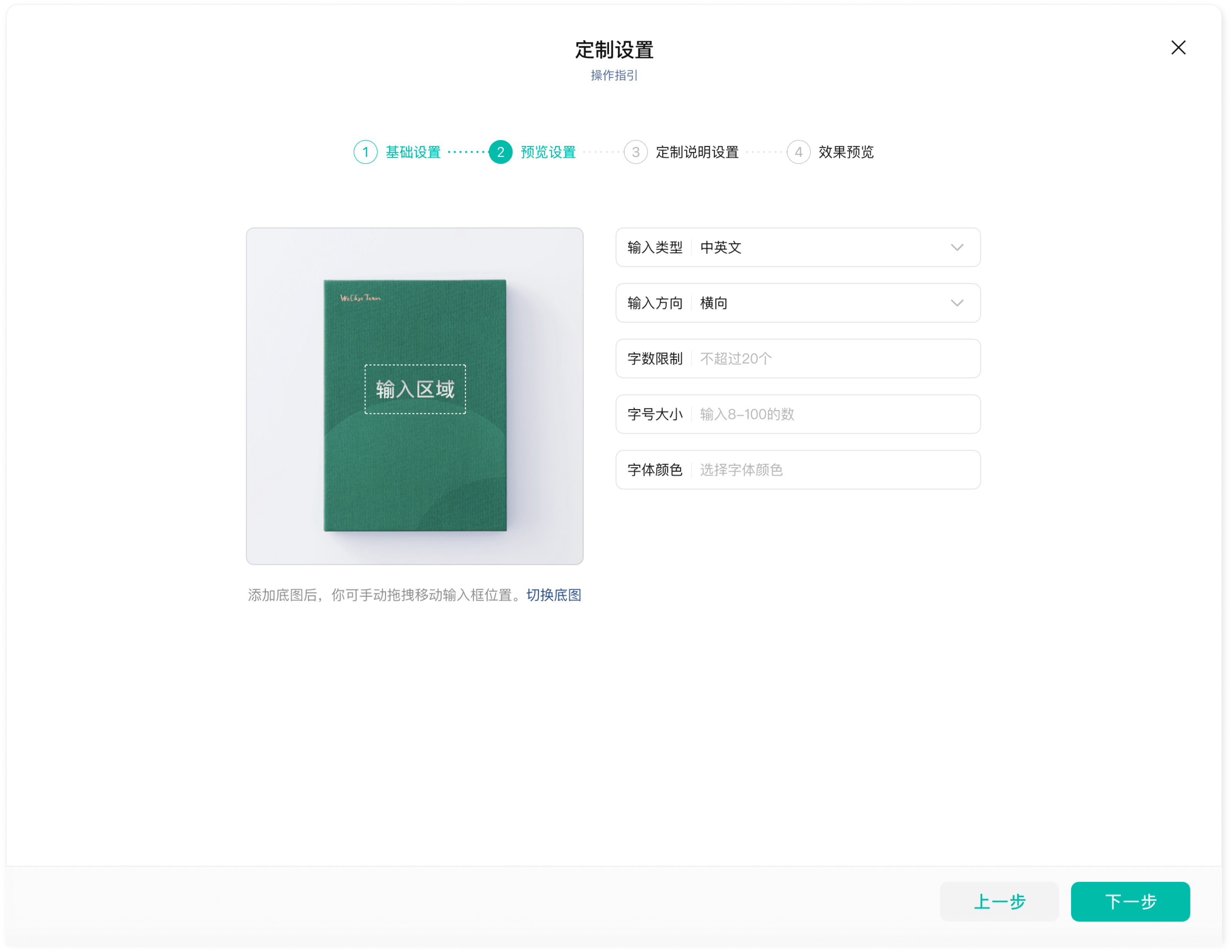Jump to 定制说明设置 step label
1232x952 pixels.
pos(697,152)
